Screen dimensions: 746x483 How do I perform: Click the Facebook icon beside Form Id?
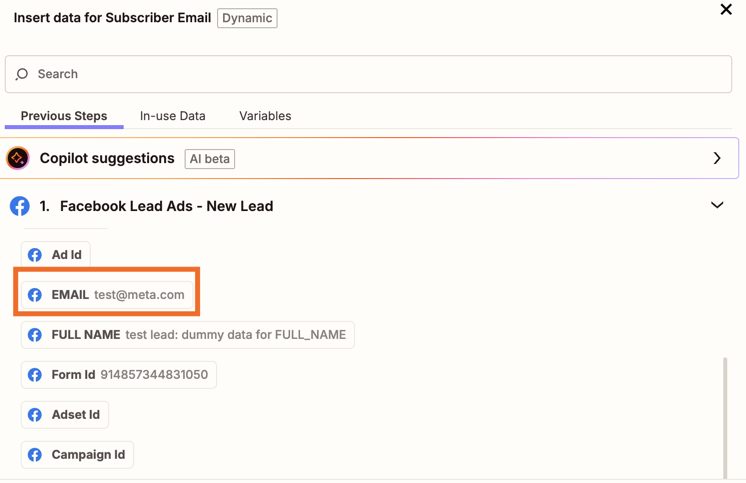coord(35,375)
